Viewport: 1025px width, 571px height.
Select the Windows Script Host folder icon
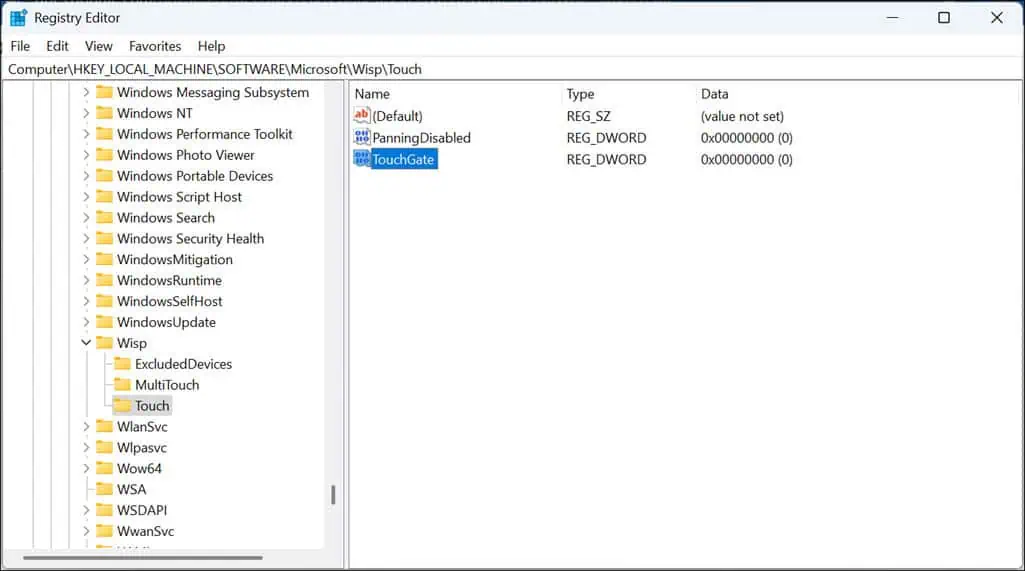tap(104, 197)
